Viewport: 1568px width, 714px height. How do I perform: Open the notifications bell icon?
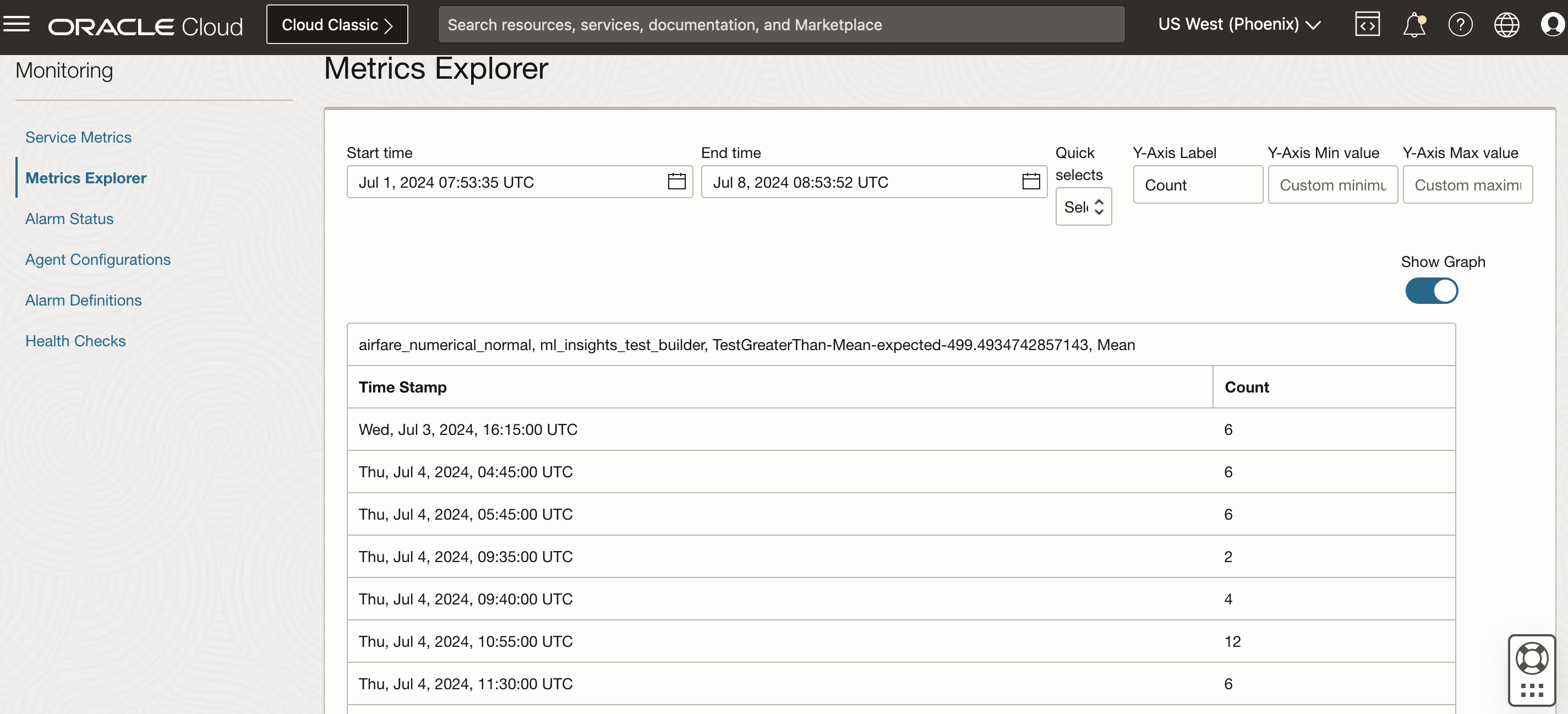pos(1413,24)
